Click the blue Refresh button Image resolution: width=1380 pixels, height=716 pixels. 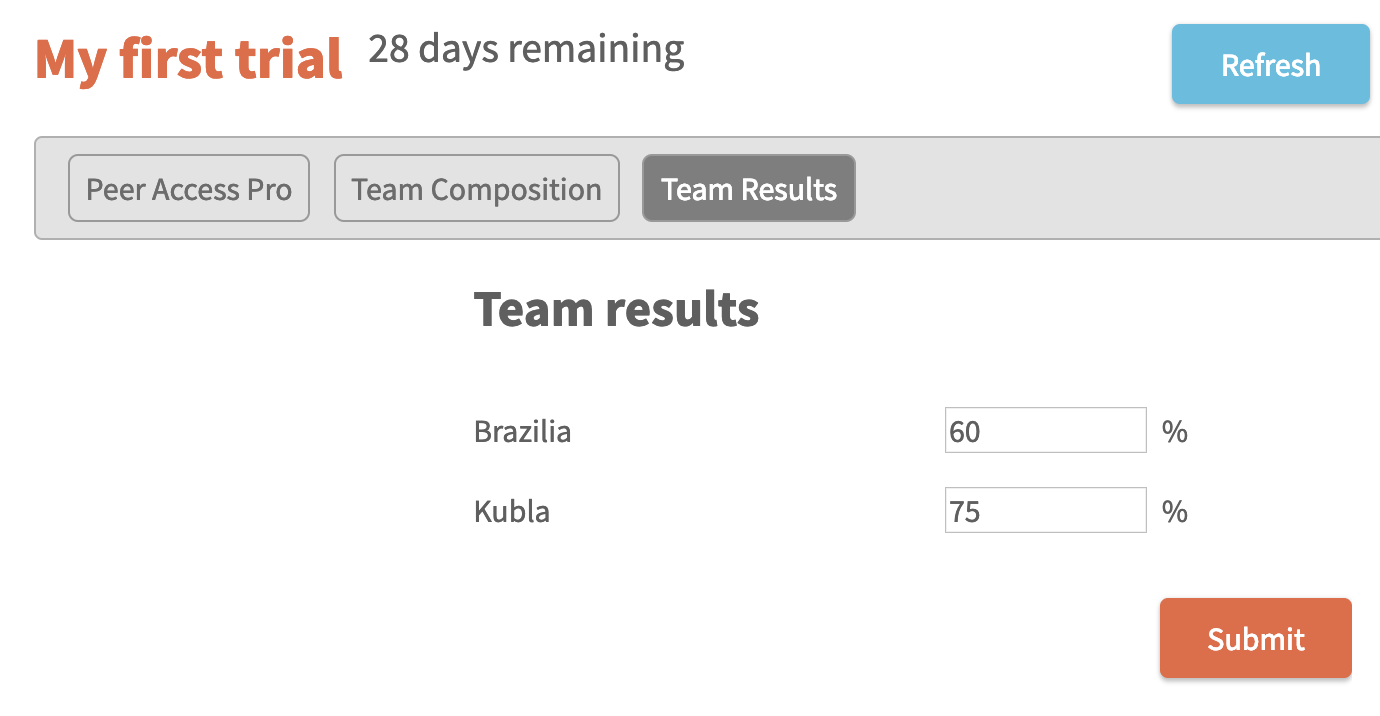(x=1270, y=65)
